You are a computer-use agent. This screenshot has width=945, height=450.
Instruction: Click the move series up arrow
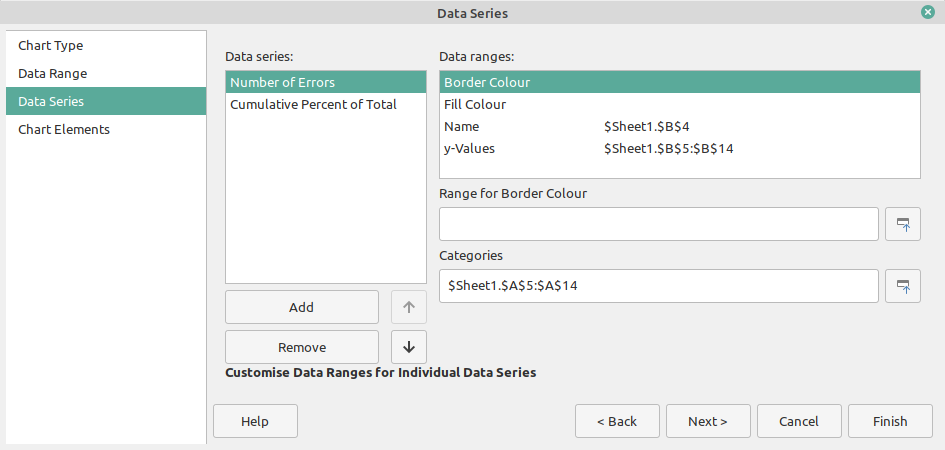coord(409,307)
